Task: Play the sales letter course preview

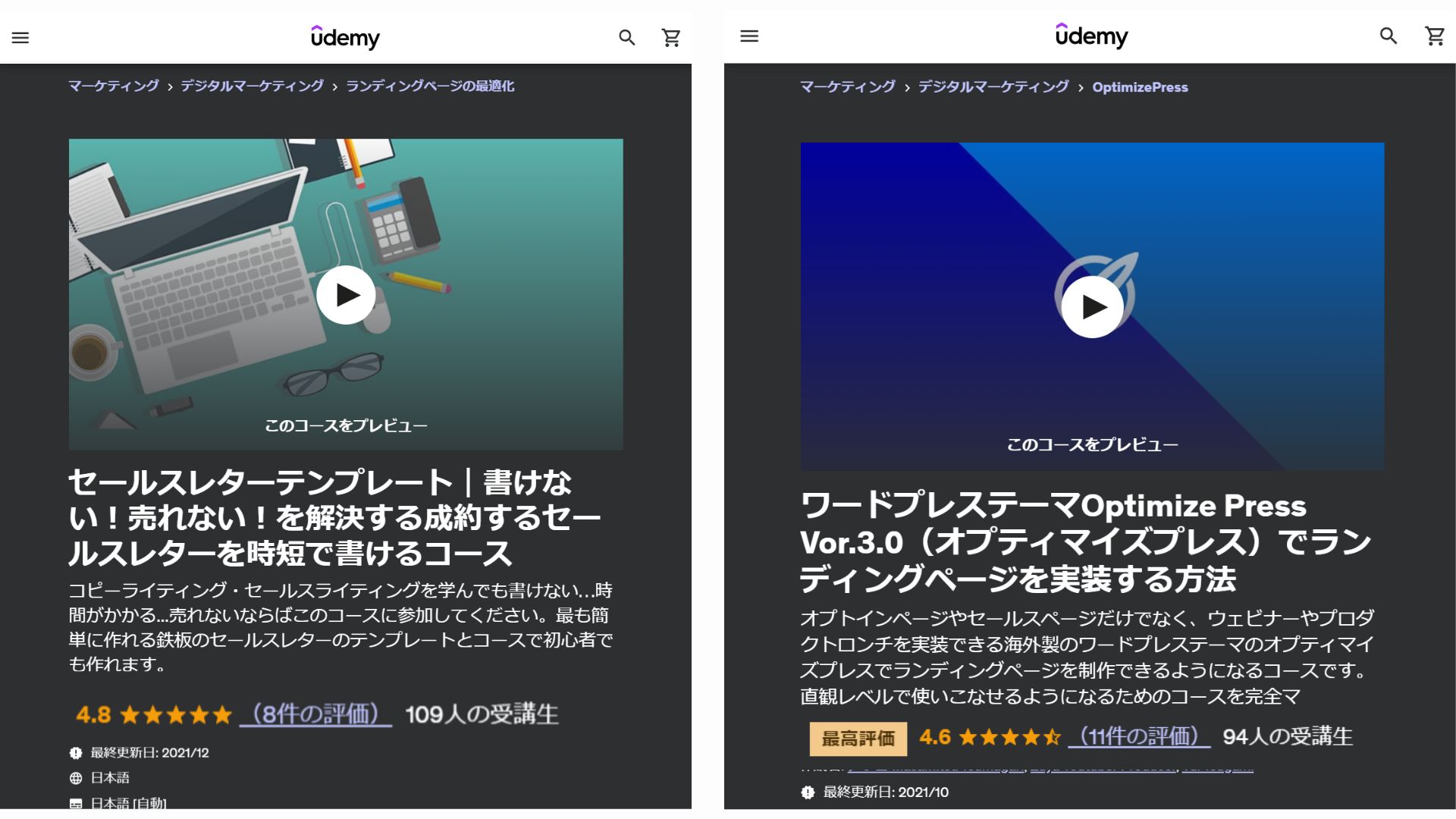Action: coord(346,295)
